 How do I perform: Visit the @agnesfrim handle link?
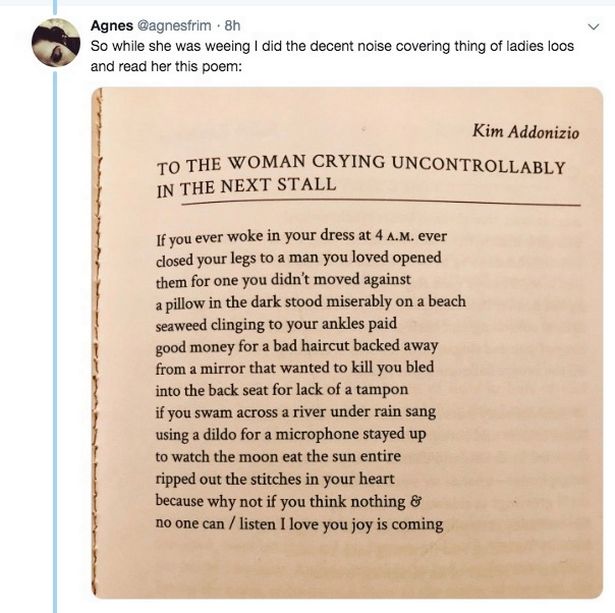click(174, 25)
